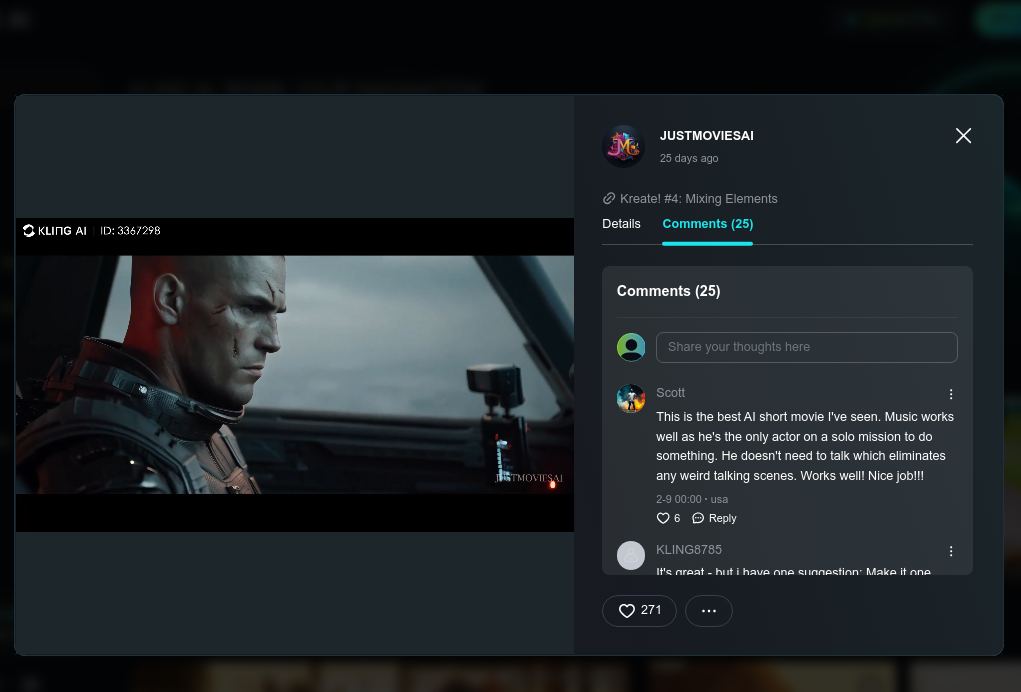
Task: Open the KLING8785 user avatar
Action: coord(631,555)
